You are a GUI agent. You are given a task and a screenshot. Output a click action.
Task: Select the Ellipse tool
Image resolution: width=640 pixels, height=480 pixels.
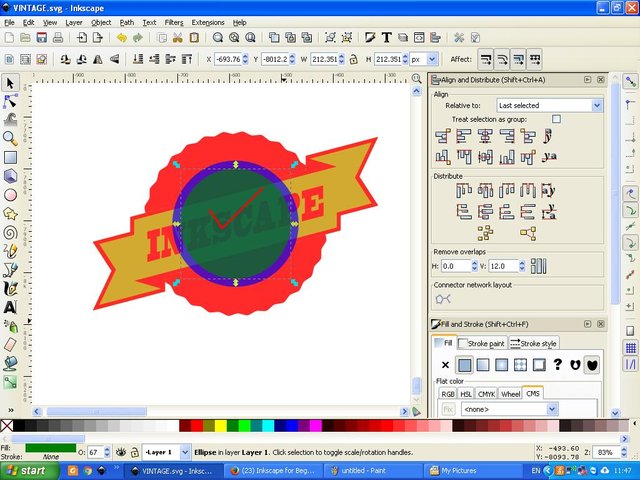[x=10, y=195]
